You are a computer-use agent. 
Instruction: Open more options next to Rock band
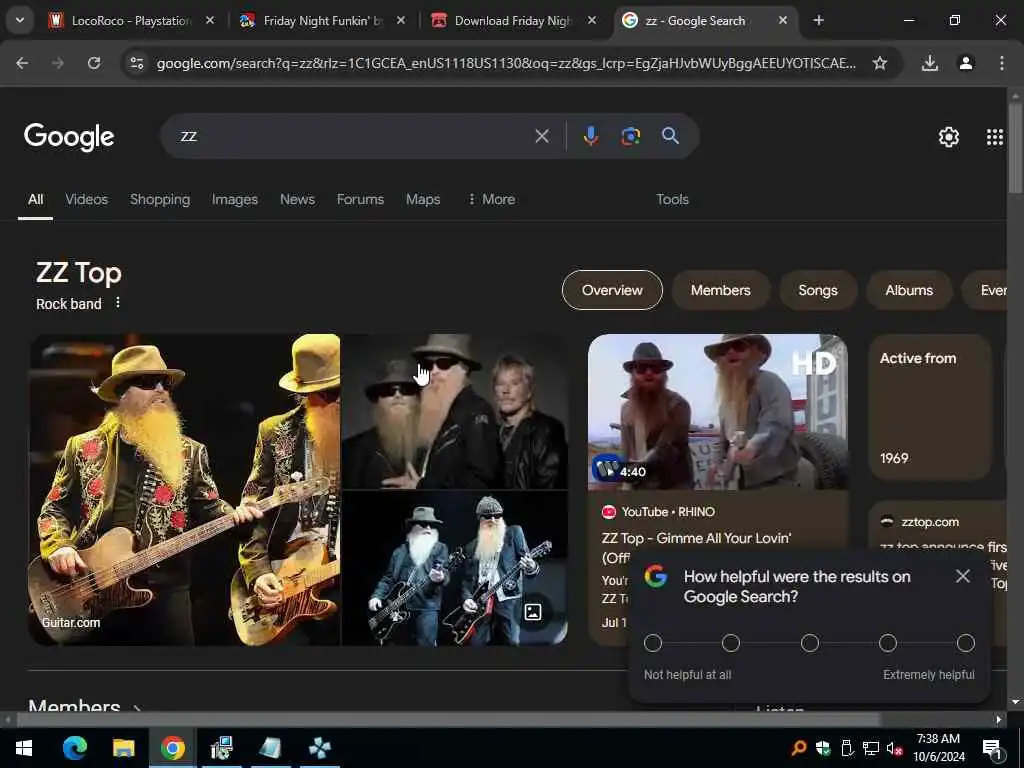[x=118, y=302]
